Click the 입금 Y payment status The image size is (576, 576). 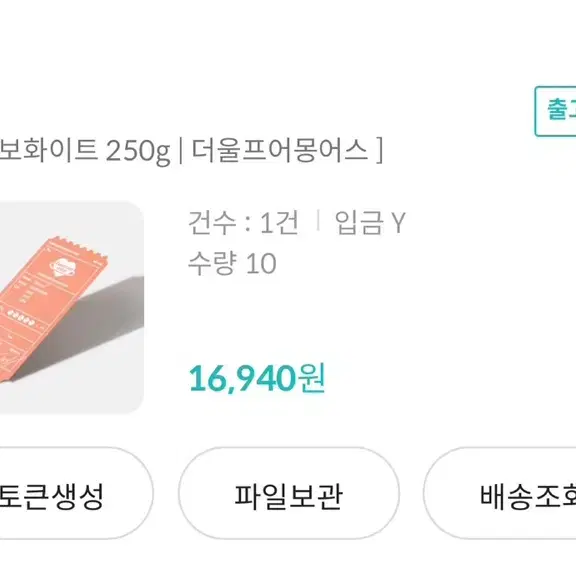click(x=370, y=223)
